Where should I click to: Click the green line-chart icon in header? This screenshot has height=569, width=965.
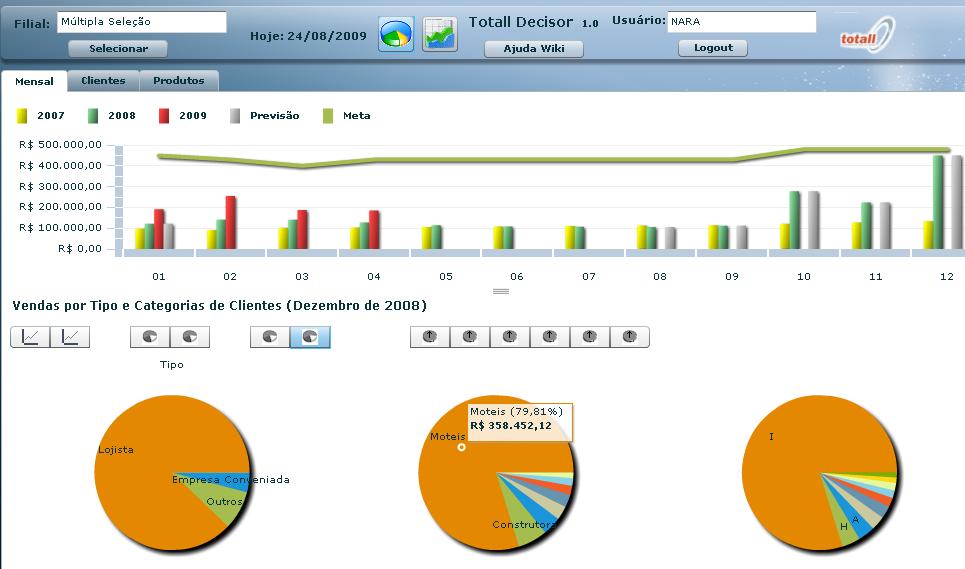point(439,34)
